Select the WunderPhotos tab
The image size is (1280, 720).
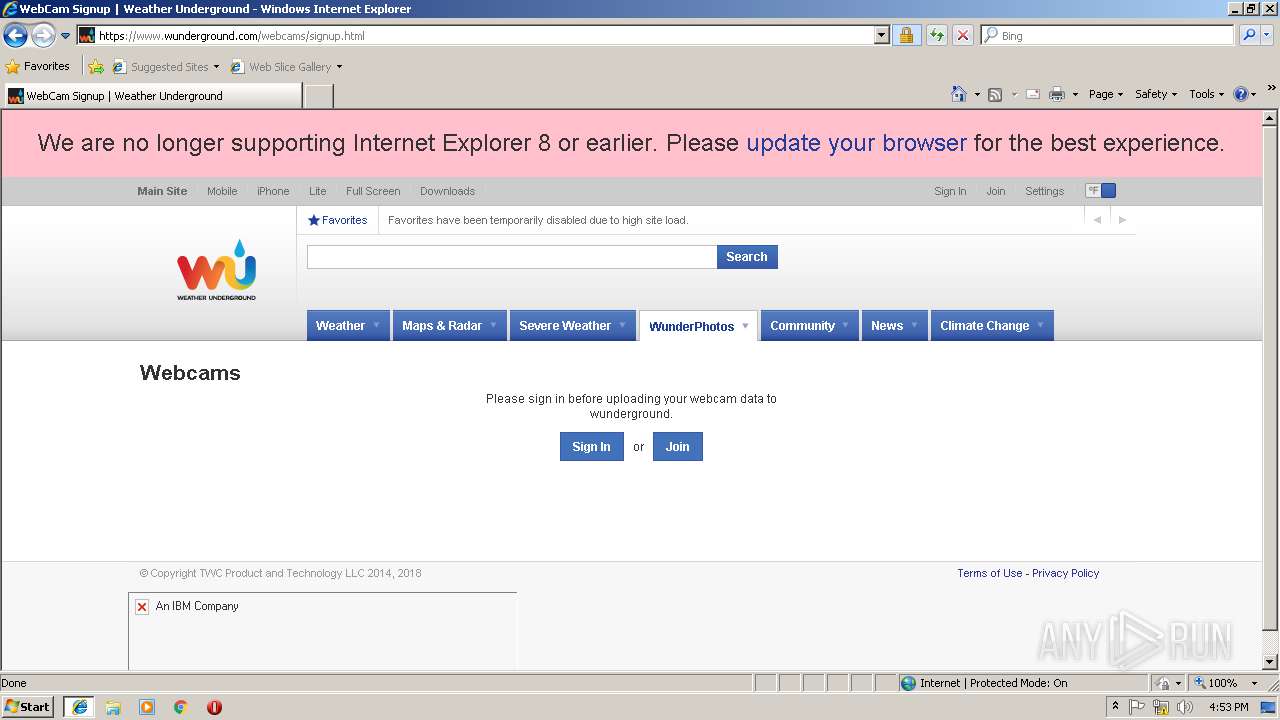click(698, 326)
